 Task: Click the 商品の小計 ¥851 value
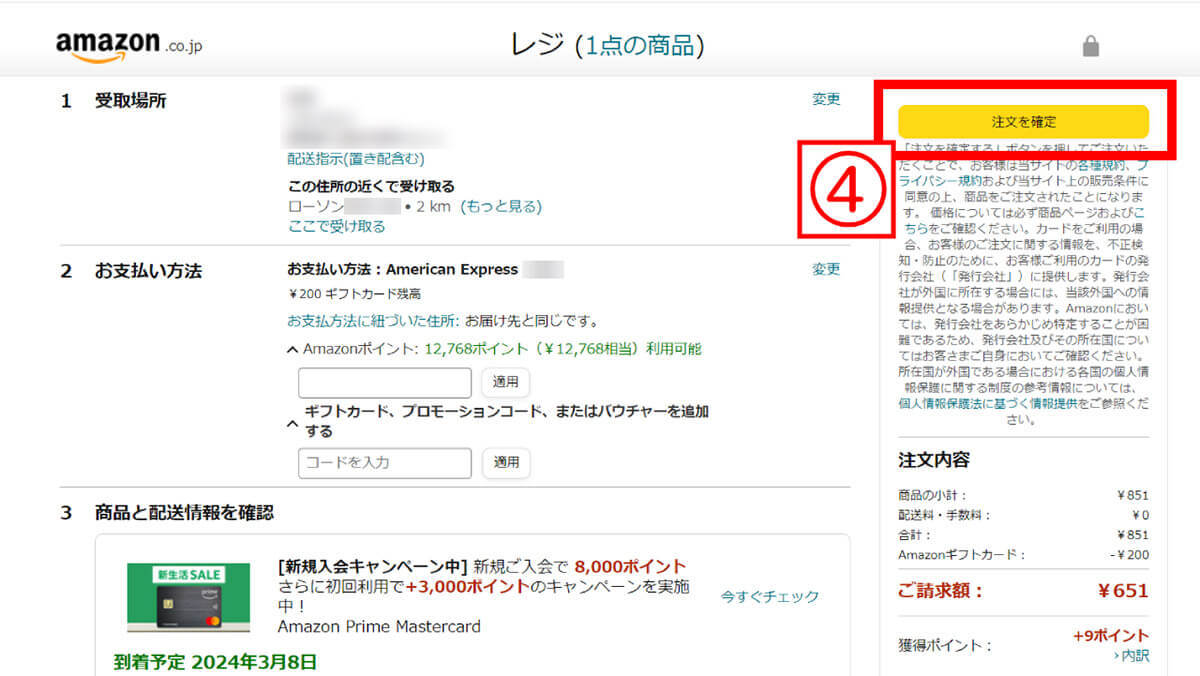coord(1133,494)
